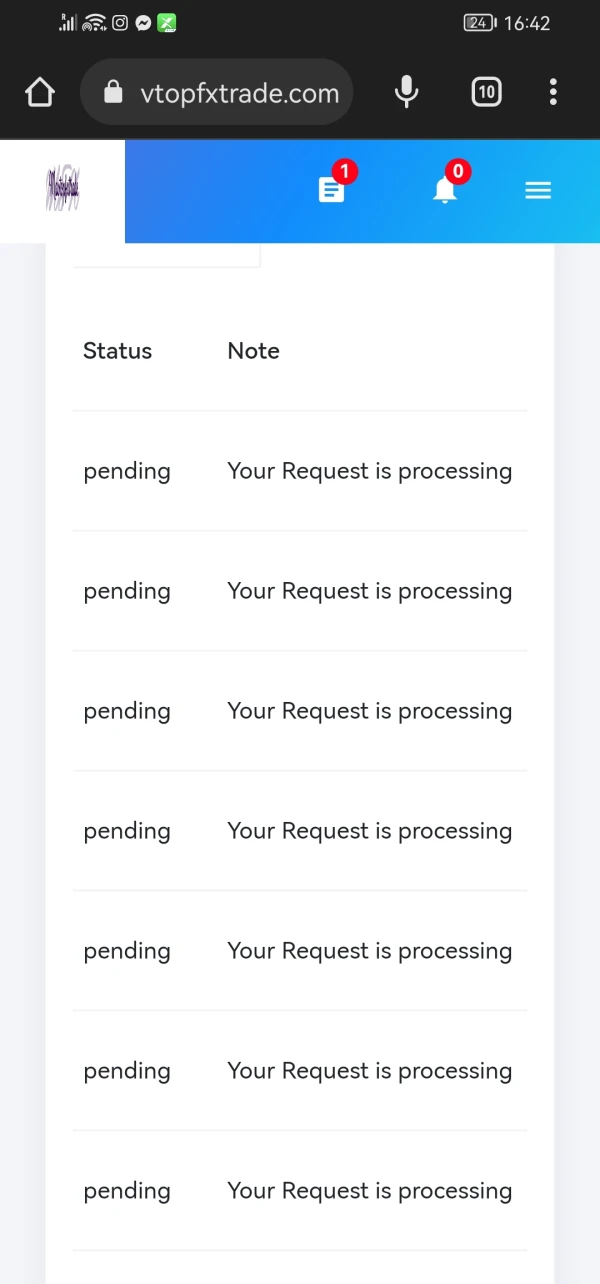The image size is (600, 1284).
Task: Select the seventh pending status entry
Action: pos(127,1191)
